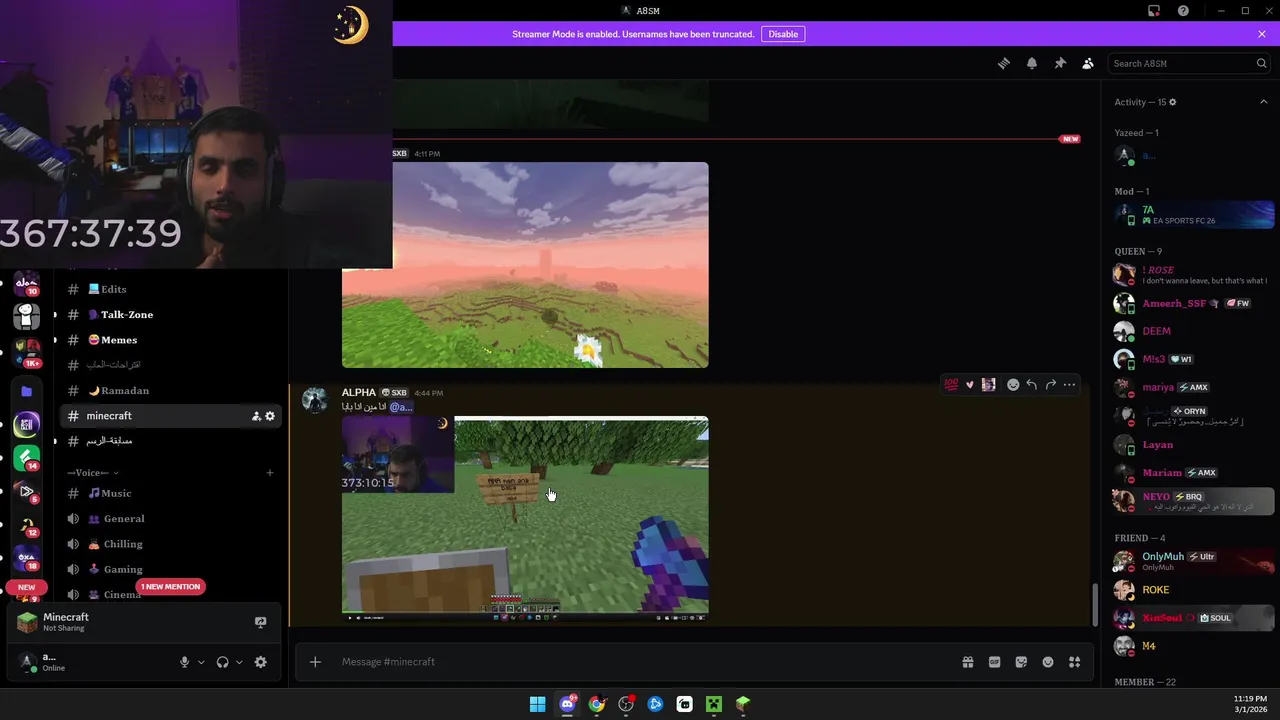Open microphone input options dropdown
Viewport: 1280px width, 720px height.
[201, 662]
